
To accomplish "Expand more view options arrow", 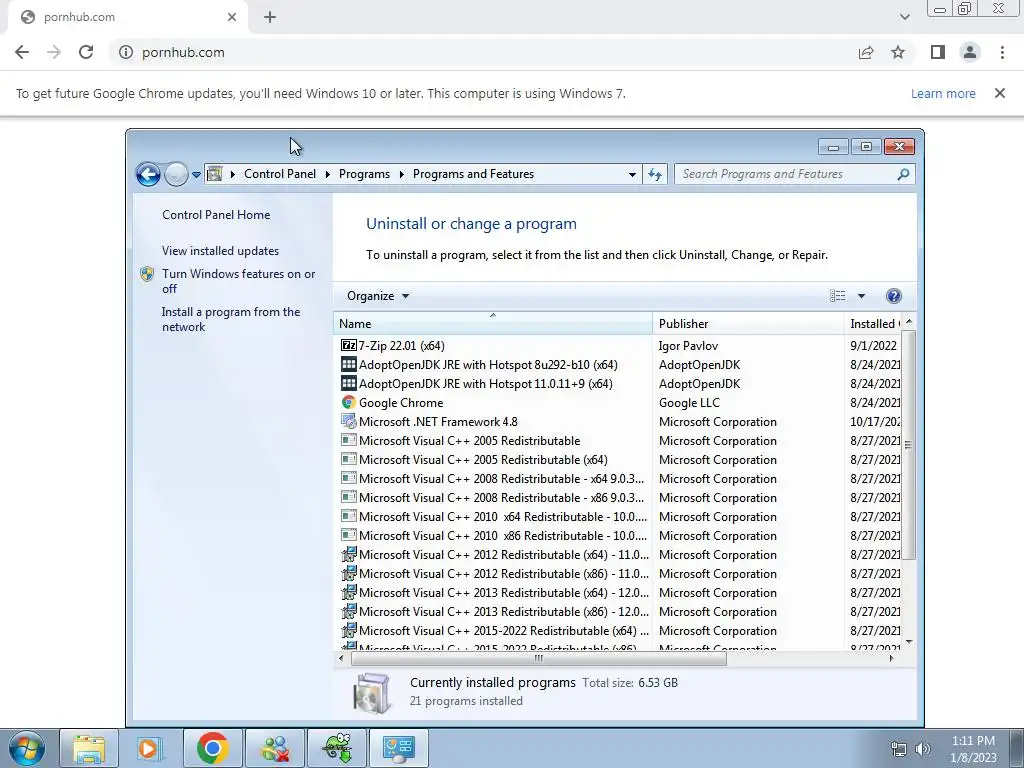I will [861, 296].
